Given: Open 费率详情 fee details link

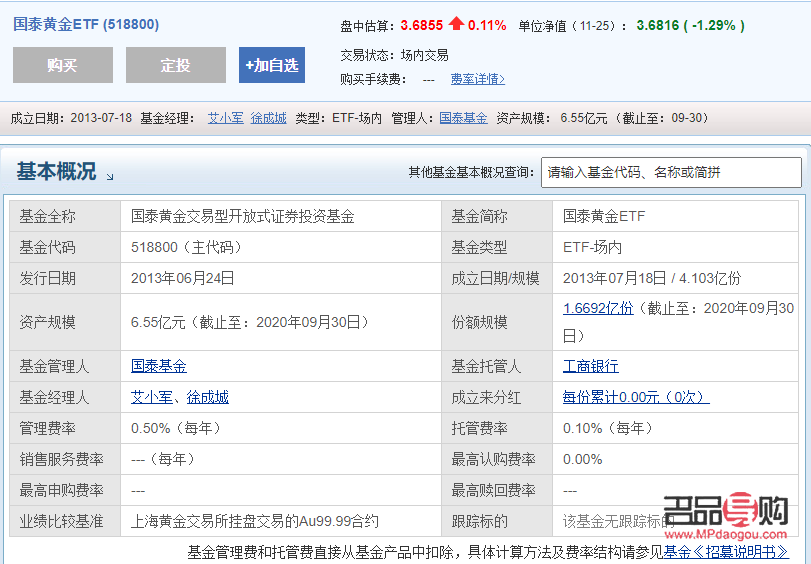Looking at the screenshot, I should pyautogui.click(x=477, y=79).
